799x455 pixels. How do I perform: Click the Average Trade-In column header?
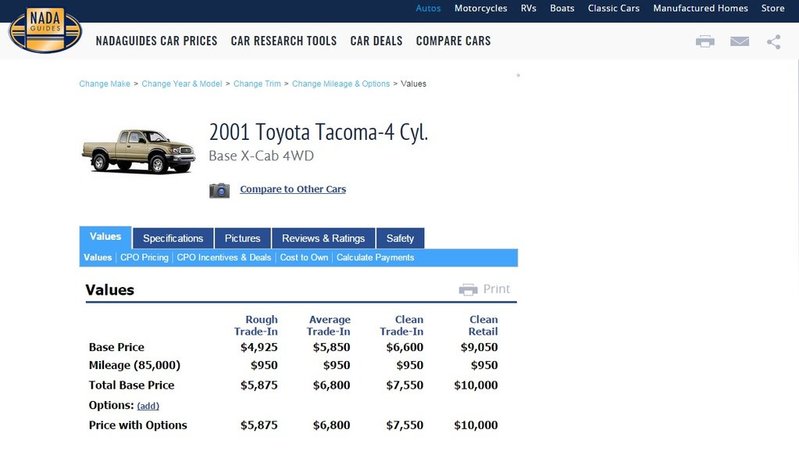pyautogui.click(x=329, y=326)
